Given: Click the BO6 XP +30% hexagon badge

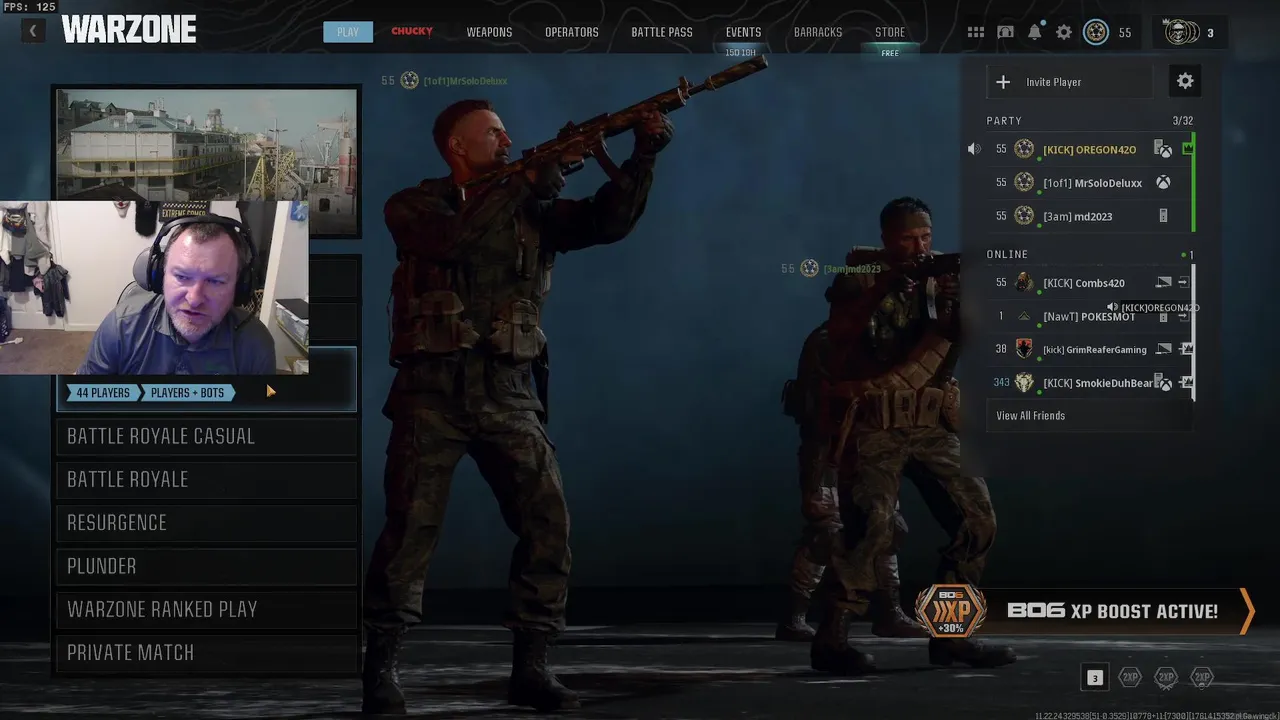Looking at the screenshot, I should point(950,610).
